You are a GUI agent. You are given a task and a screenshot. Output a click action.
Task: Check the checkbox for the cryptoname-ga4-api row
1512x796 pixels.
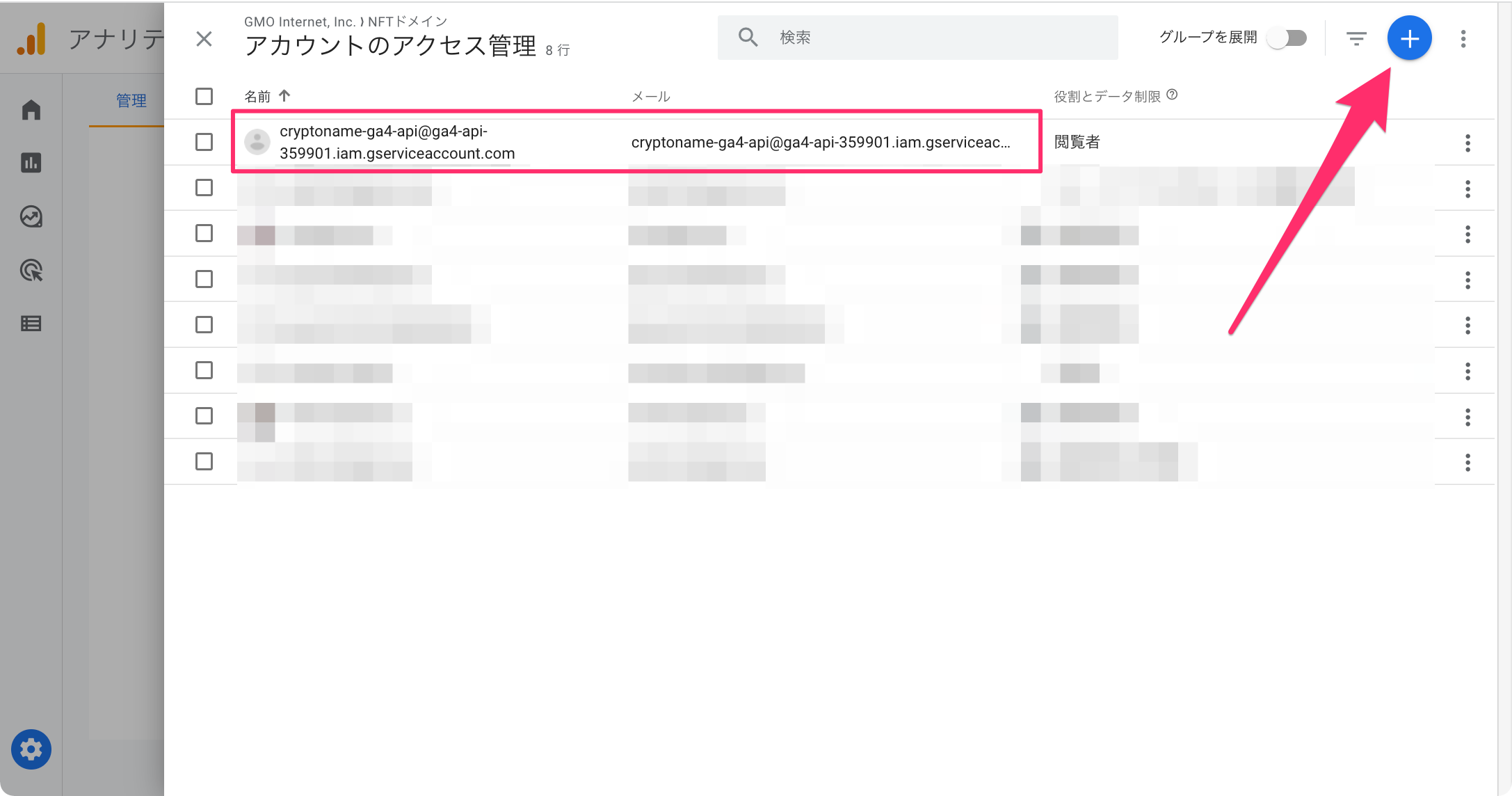(x=204, y=142)
